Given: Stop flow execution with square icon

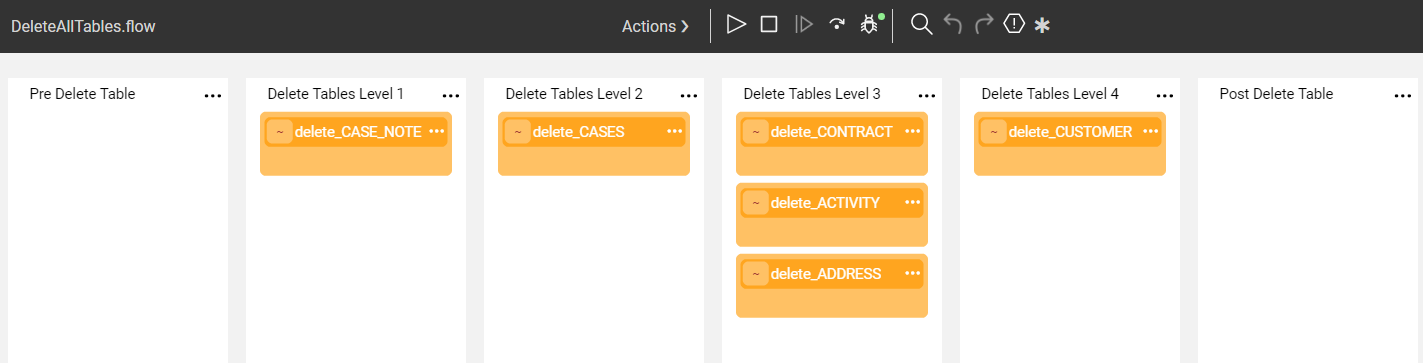Looking at the screenshot, I should click(769, 24).
